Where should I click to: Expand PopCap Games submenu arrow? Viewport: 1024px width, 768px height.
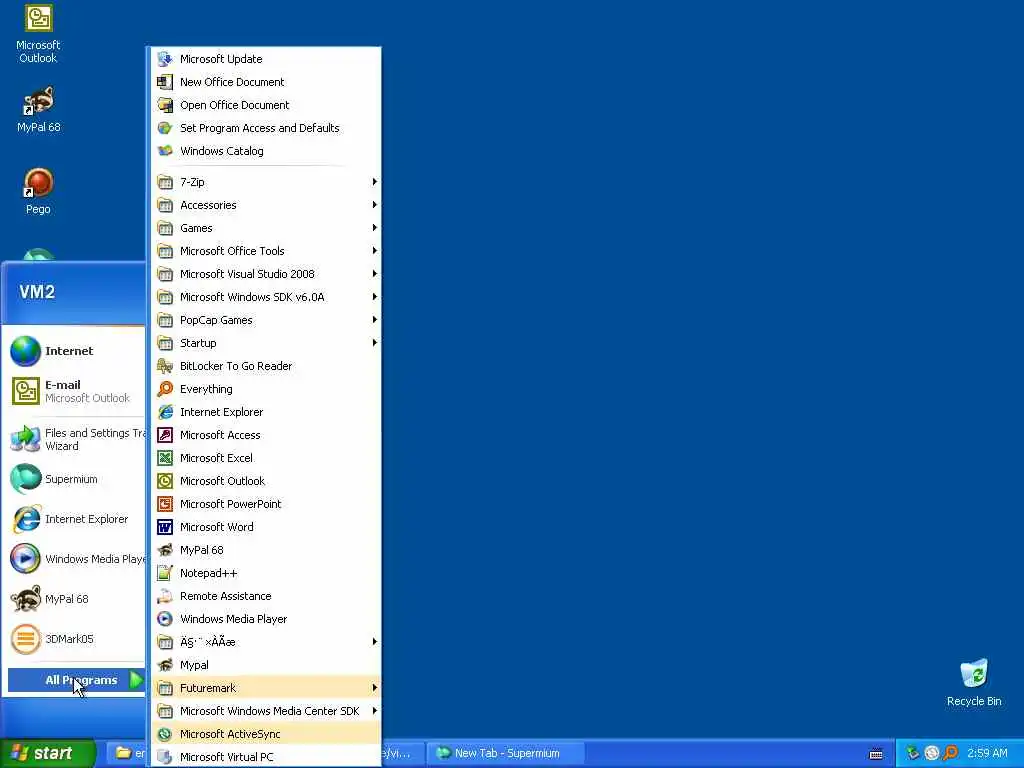[374, 319]
